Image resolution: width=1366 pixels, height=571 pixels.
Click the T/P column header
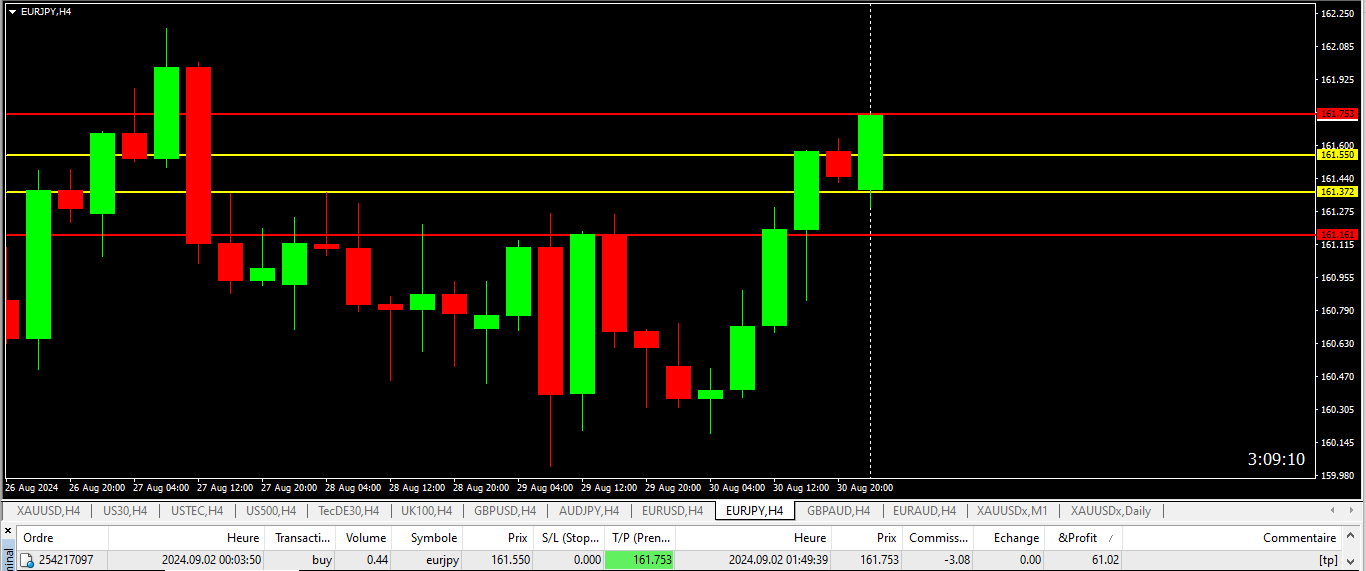point(640,538)
